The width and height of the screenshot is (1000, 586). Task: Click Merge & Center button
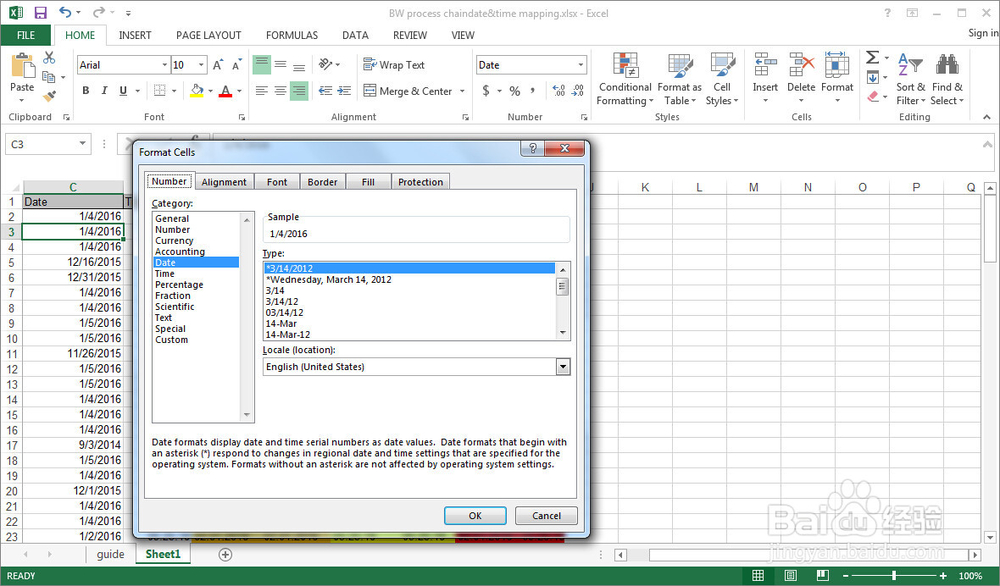point(408,91)
